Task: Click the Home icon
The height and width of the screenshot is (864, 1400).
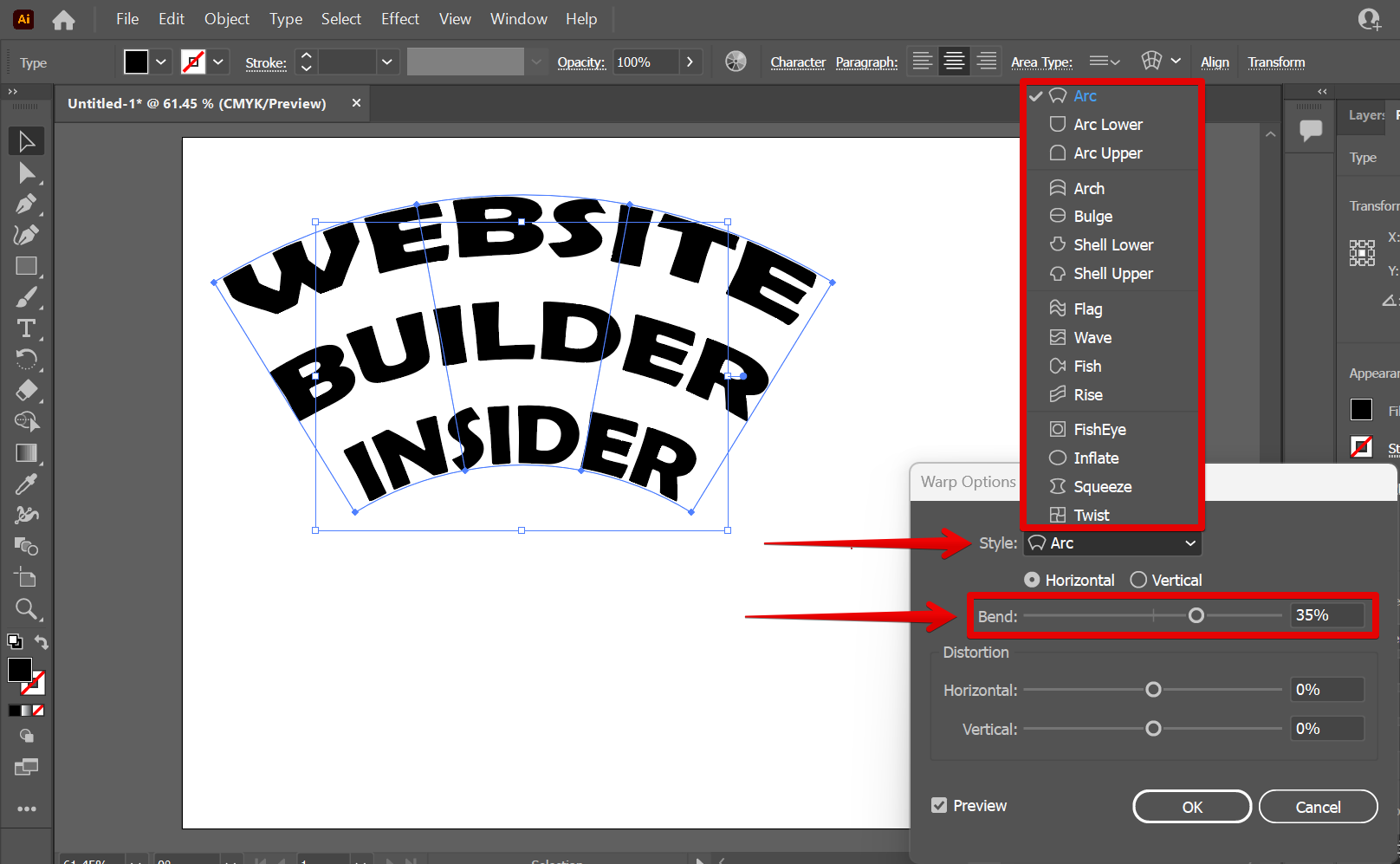Action: 63,20
